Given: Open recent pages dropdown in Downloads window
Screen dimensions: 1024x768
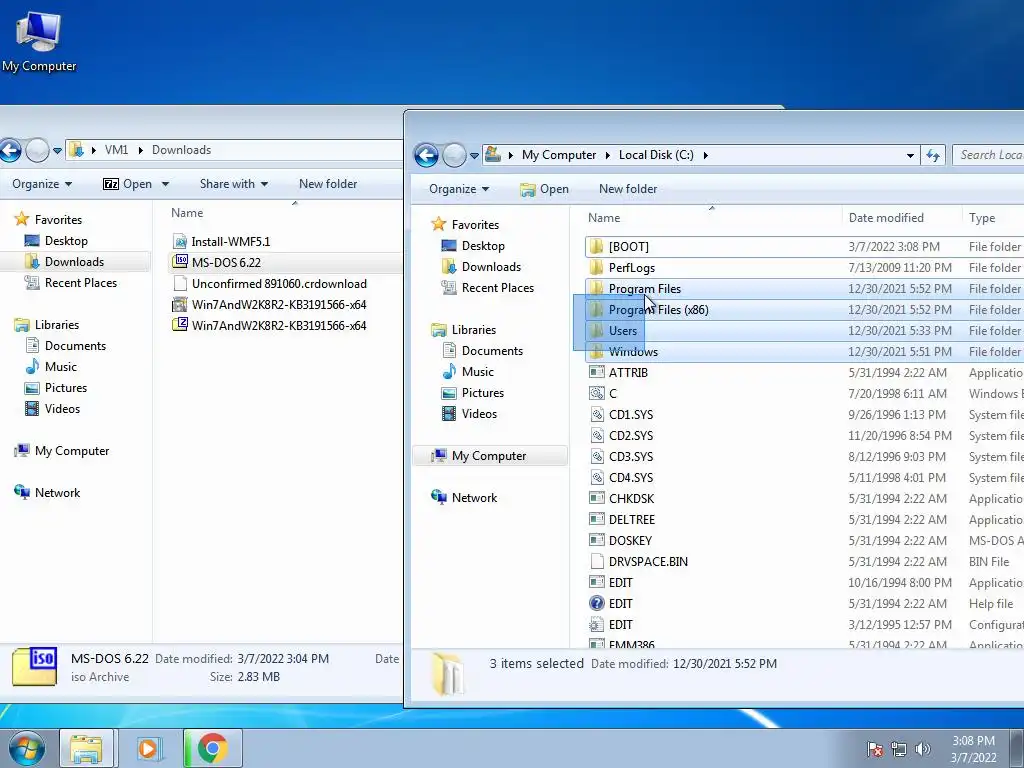Looking at the screenshot, I should (57, 150).
